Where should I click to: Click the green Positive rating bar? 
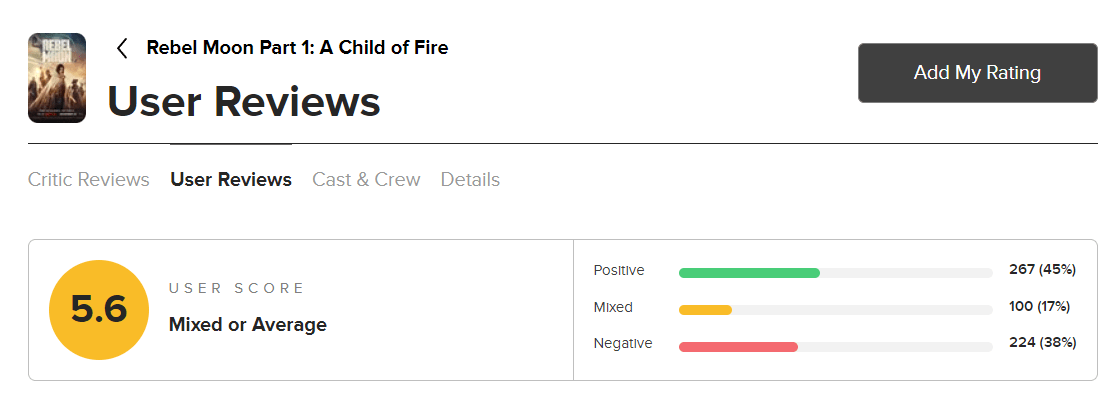click(x=749, y=273)
